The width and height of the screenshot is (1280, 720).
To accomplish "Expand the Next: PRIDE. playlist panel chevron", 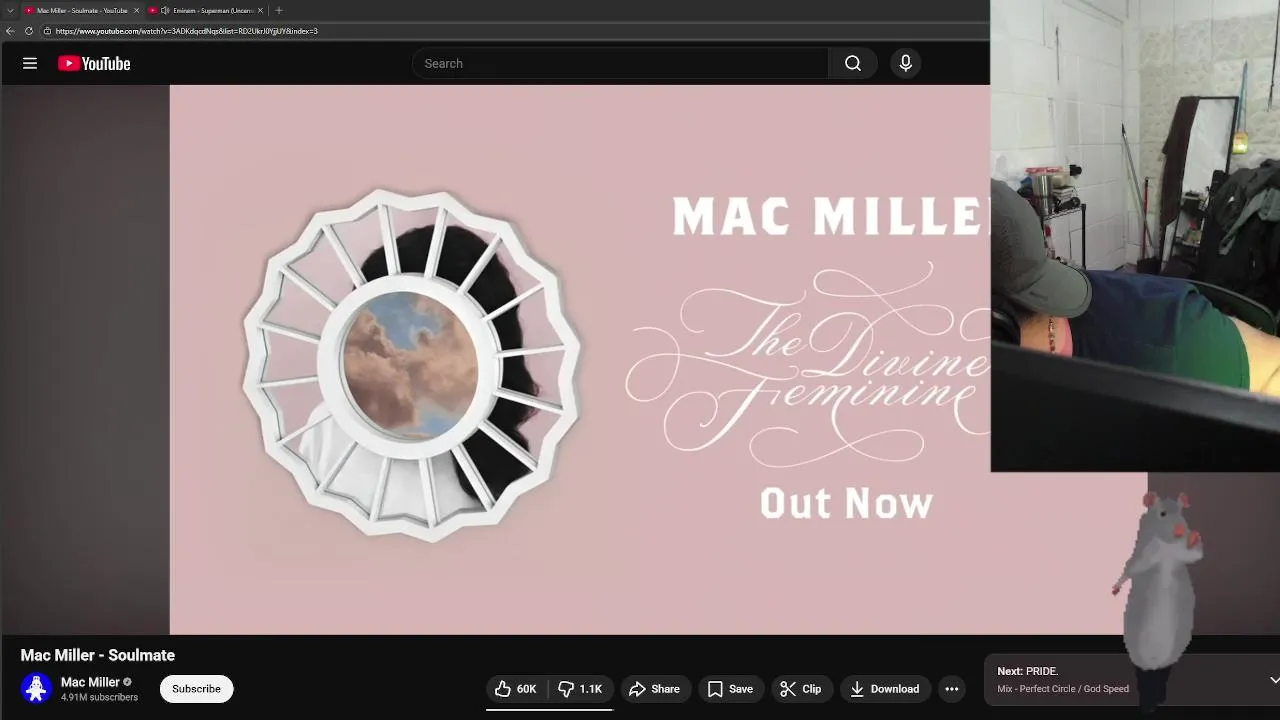I will tap(1274, 680).
